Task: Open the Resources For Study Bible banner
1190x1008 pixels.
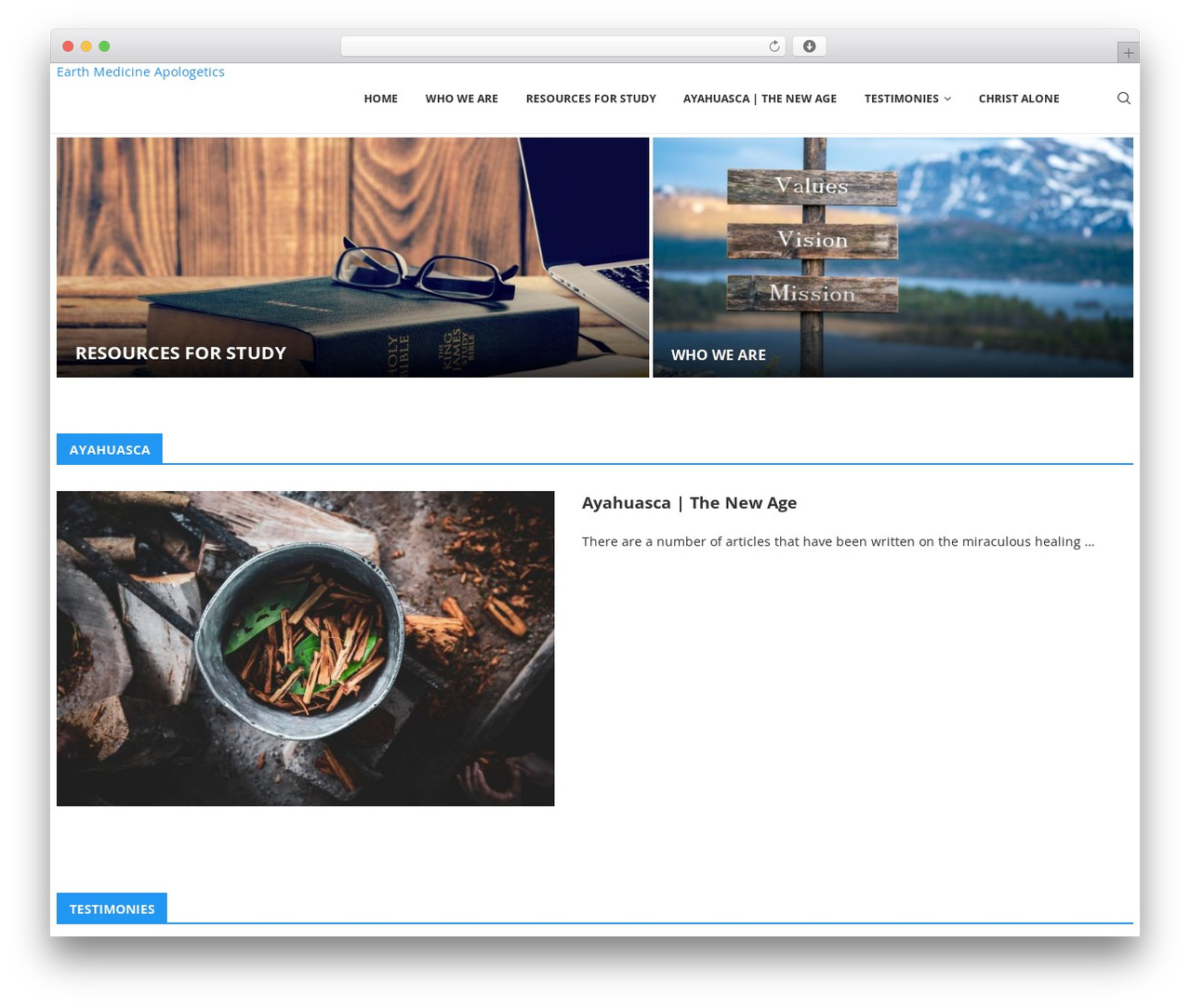Action: [x=352, y=258]
